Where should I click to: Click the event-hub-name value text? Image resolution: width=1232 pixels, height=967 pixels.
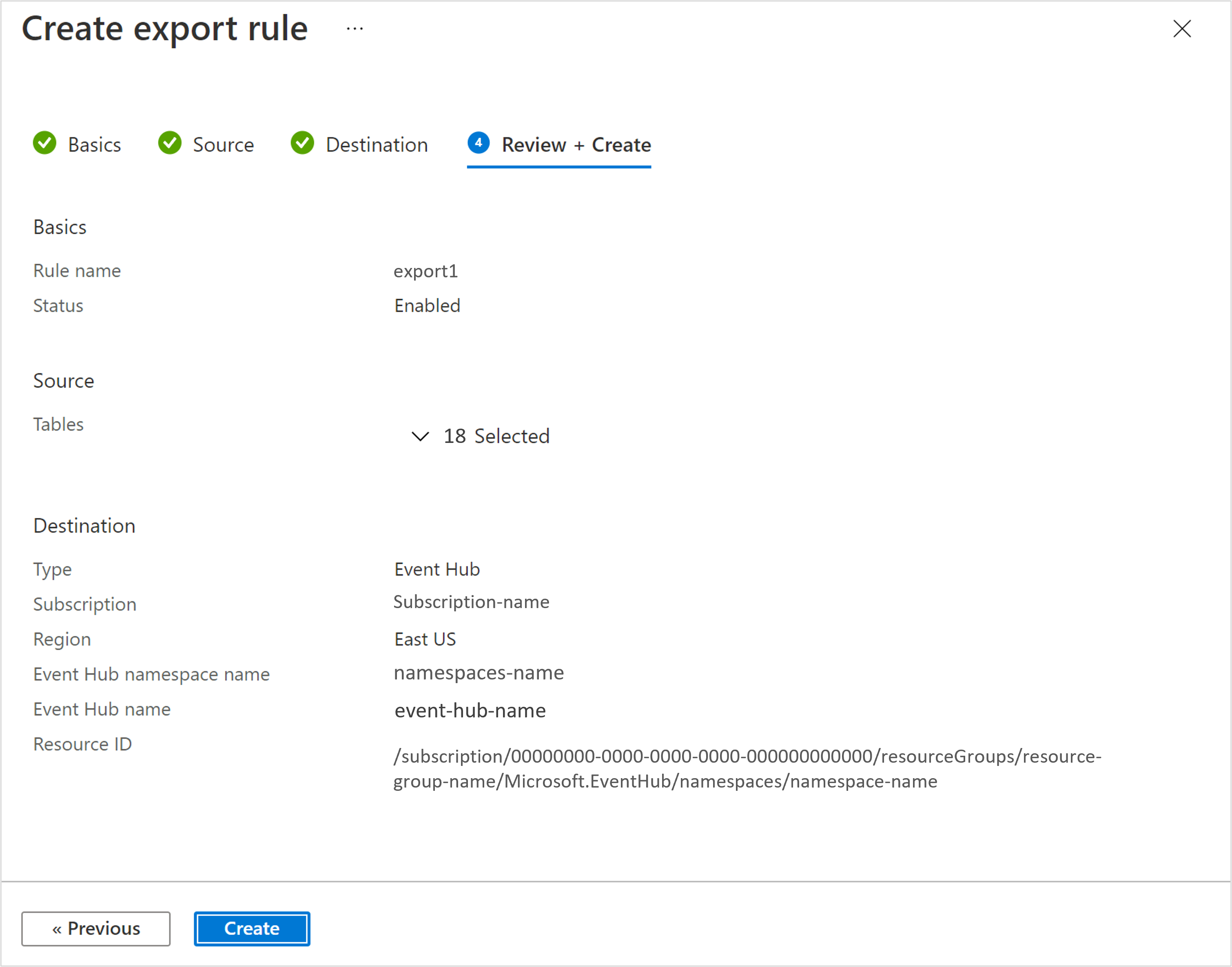(470, 710)
